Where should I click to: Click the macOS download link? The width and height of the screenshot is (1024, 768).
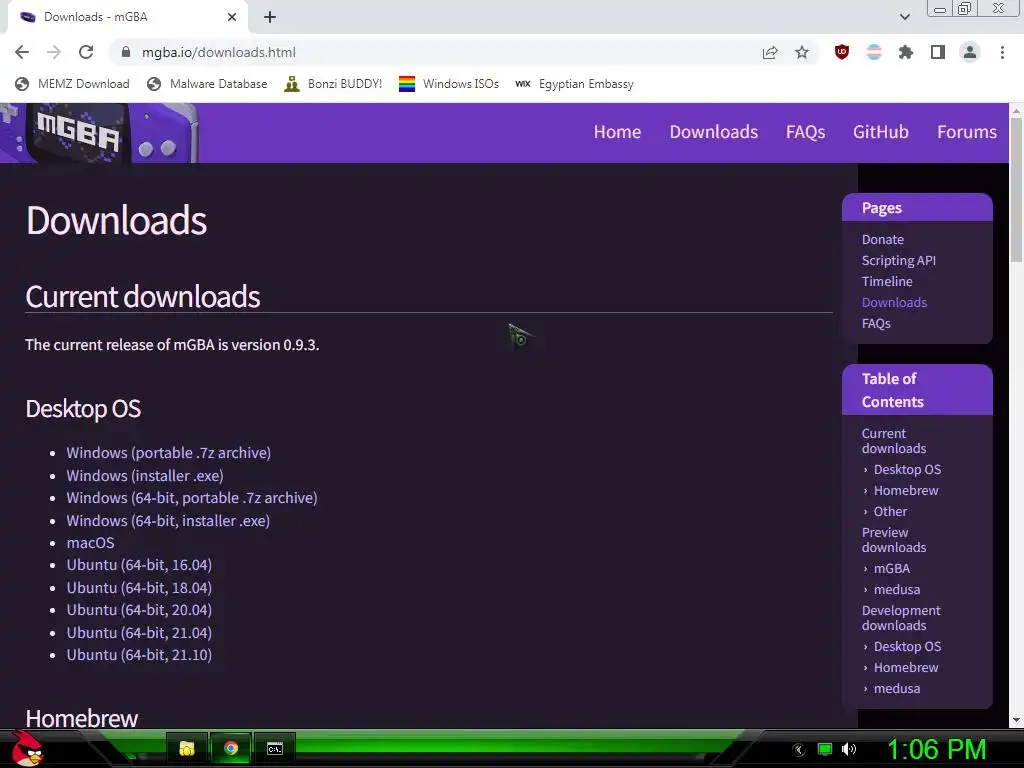[90, 543]
